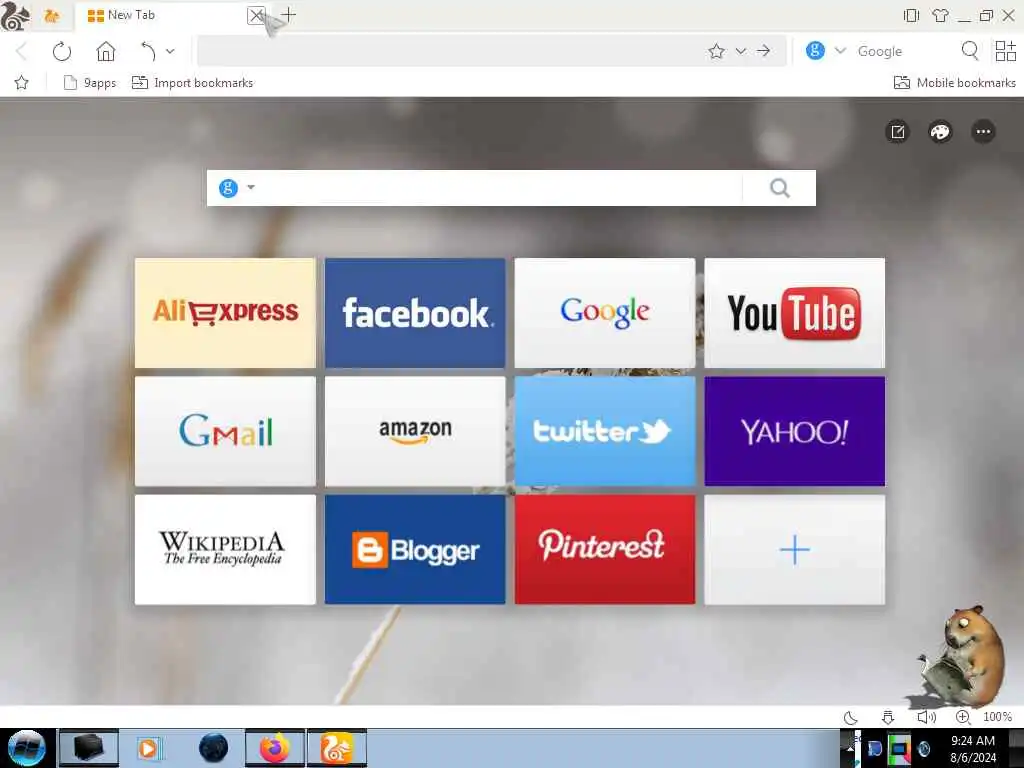Expand the page search engine dropdown
This screenshot has width=1024, height=768.
click(251, 188)
